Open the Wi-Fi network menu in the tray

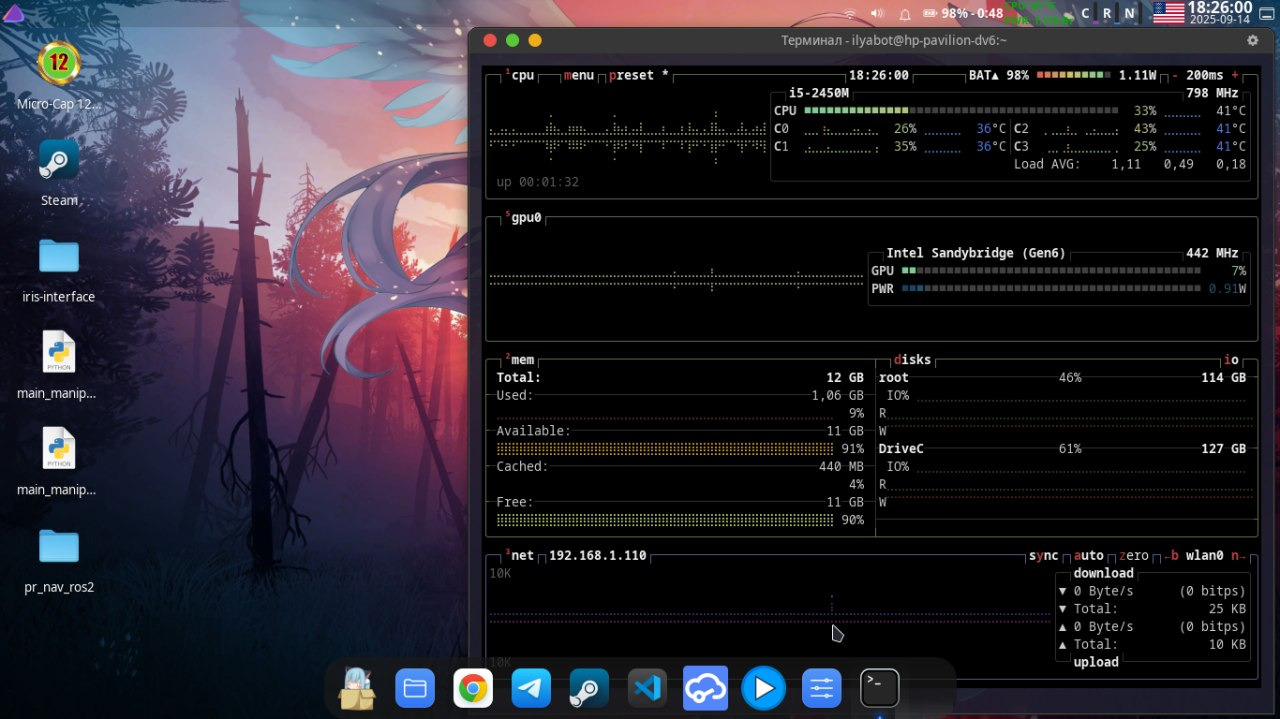(x=850, y=13)
